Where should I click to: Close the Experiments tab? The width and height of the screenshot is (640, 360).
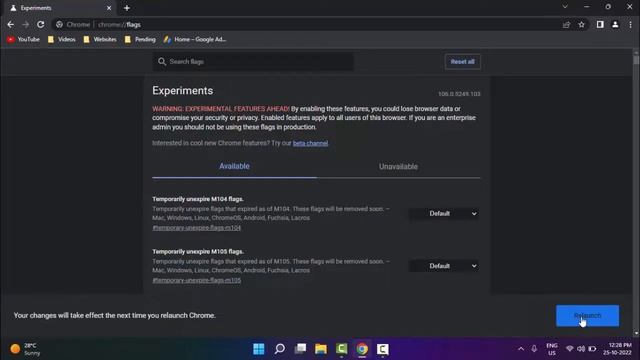pos(109,8)
